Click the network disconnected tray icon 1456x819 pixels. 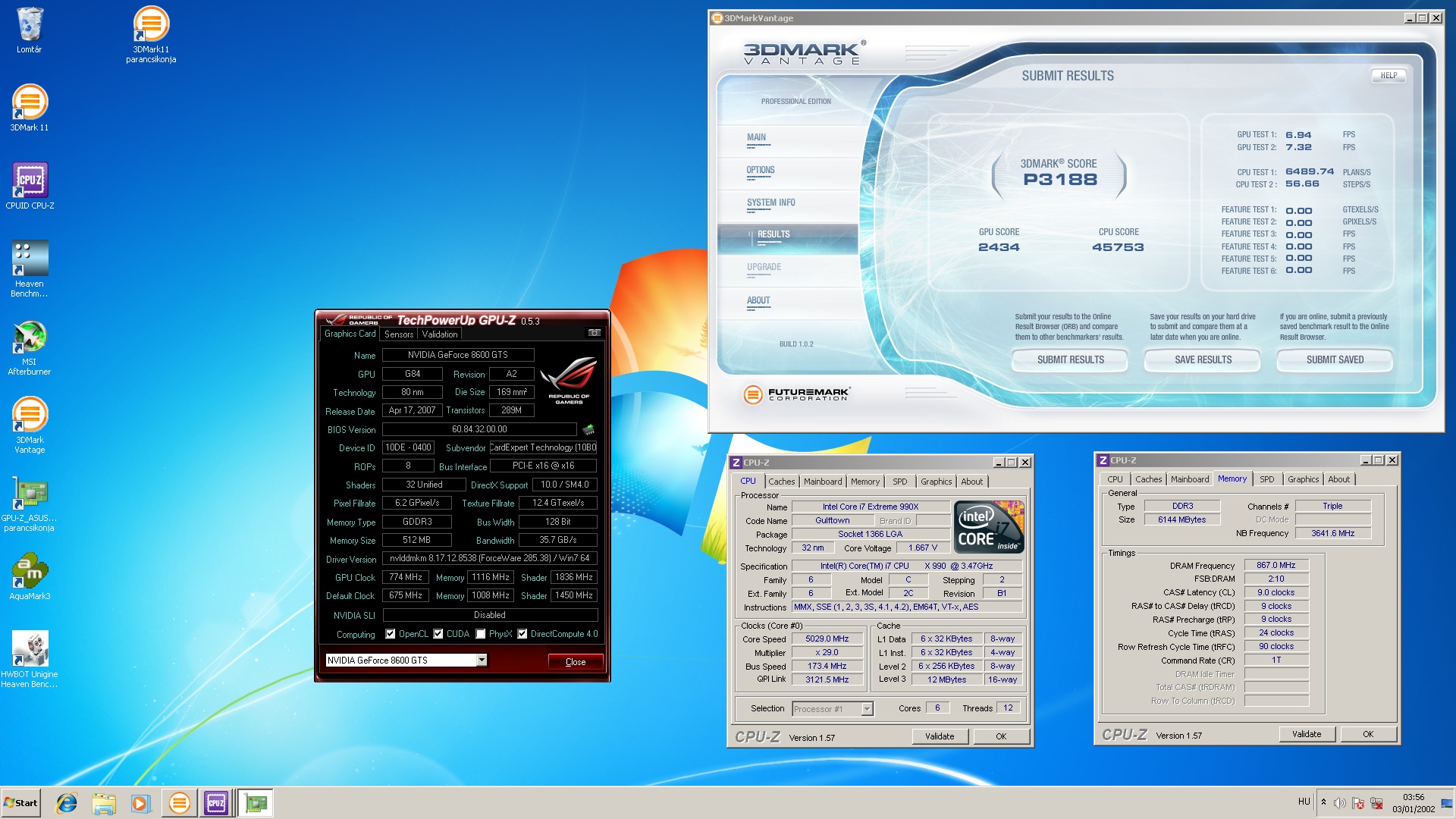point(1376,803)
